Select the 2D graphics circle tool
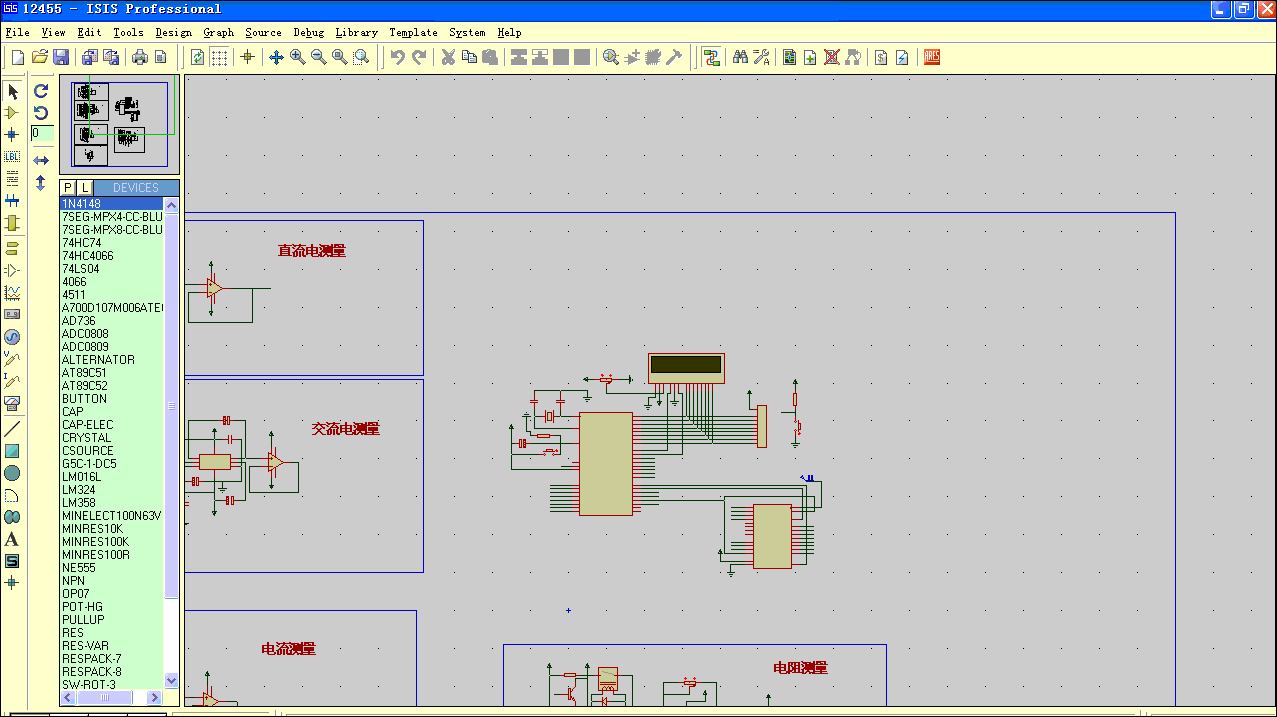This screenshot has width=1277, height=717. [x=12, y=473]
